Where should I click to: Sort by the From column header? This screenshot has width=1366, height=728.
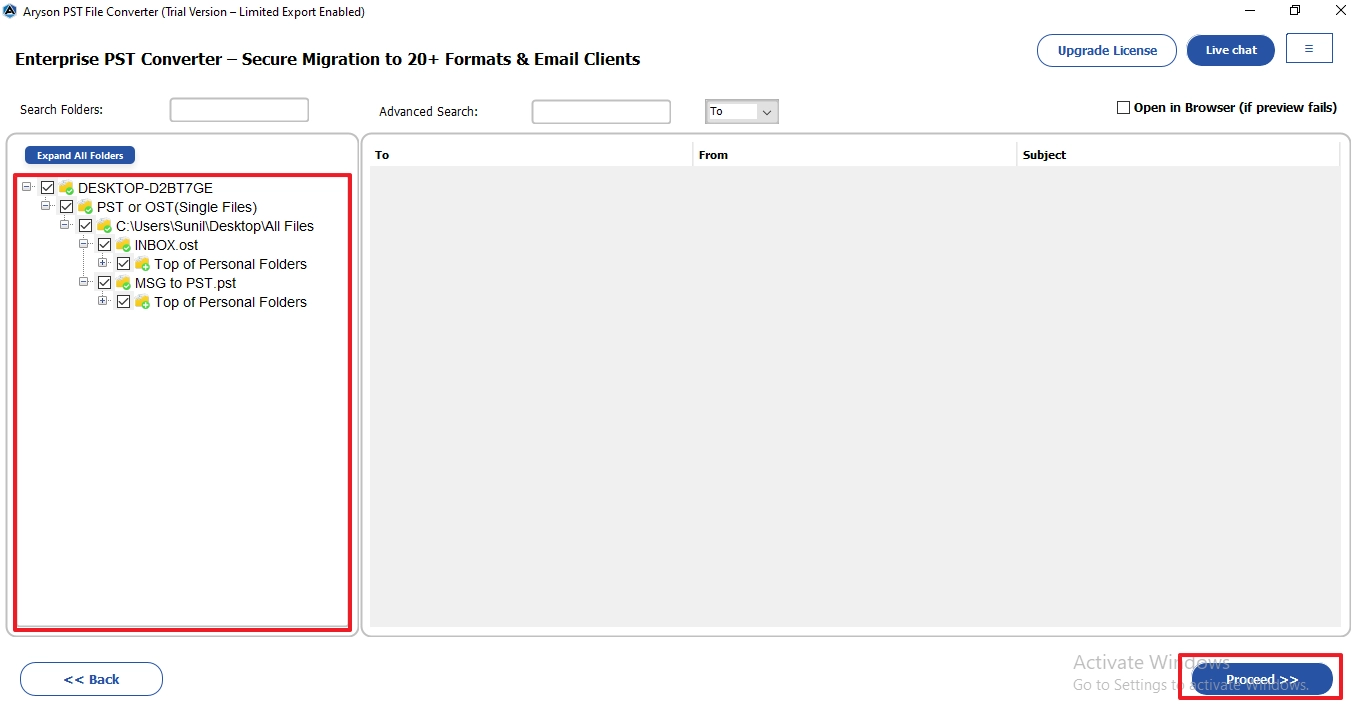[x=855, y=155]
